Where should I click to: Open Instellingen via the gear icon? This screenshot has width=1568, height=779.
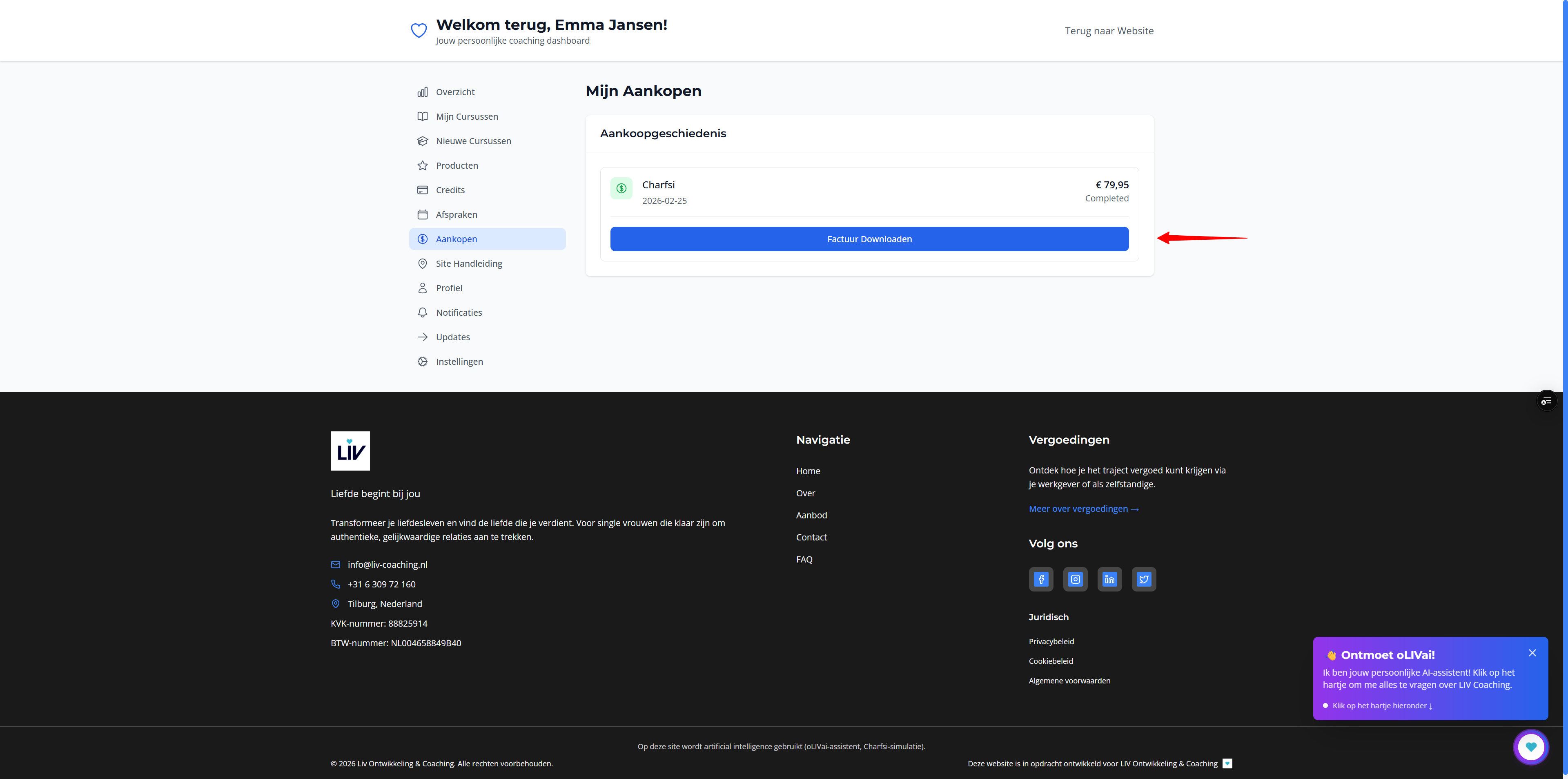pos(423,361)
